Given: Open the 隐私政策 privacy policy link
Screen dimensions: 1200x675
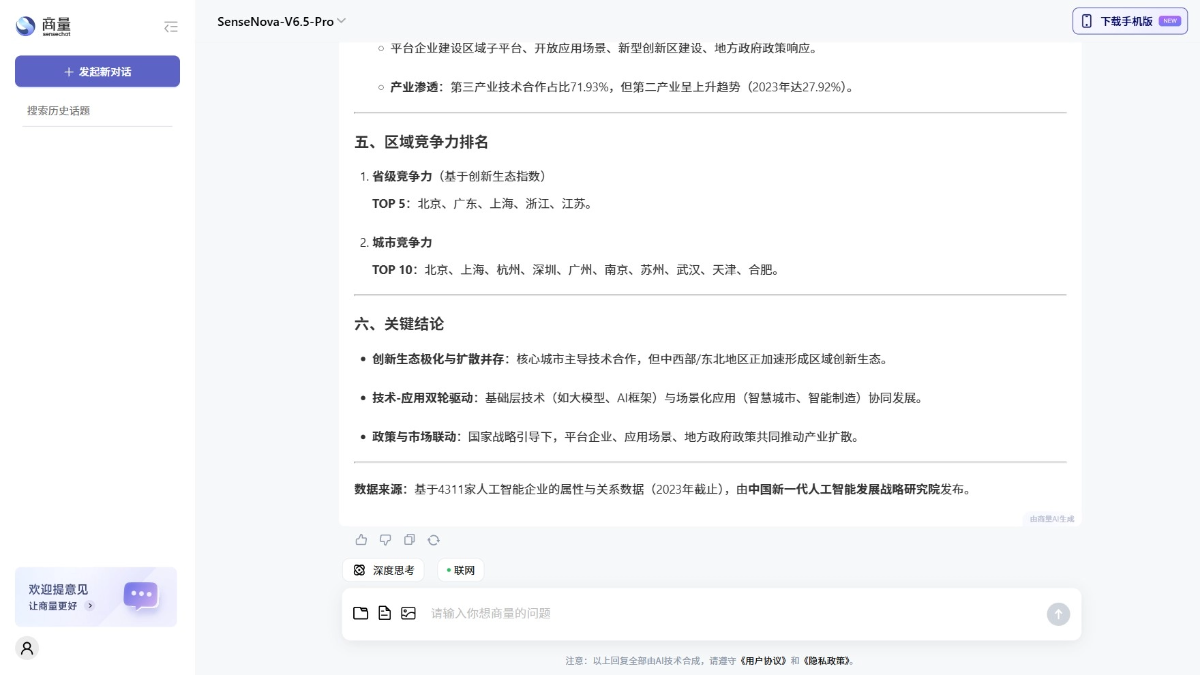Looking at the screenshot, I should coord(827,661).
